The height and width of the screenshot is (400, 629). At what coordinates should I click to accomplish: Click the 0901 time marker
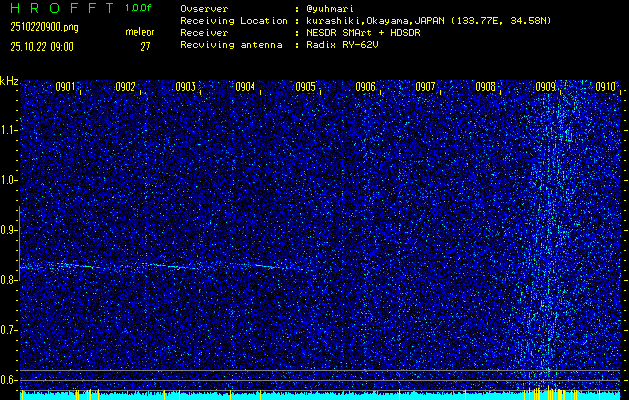(66, 87)
